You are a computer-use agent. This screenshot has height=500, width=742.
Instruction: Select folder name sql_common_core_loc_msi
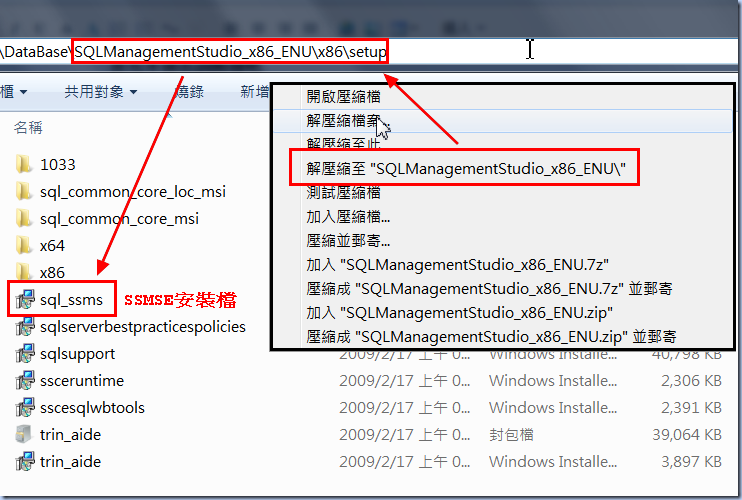(x=132, y=192)
